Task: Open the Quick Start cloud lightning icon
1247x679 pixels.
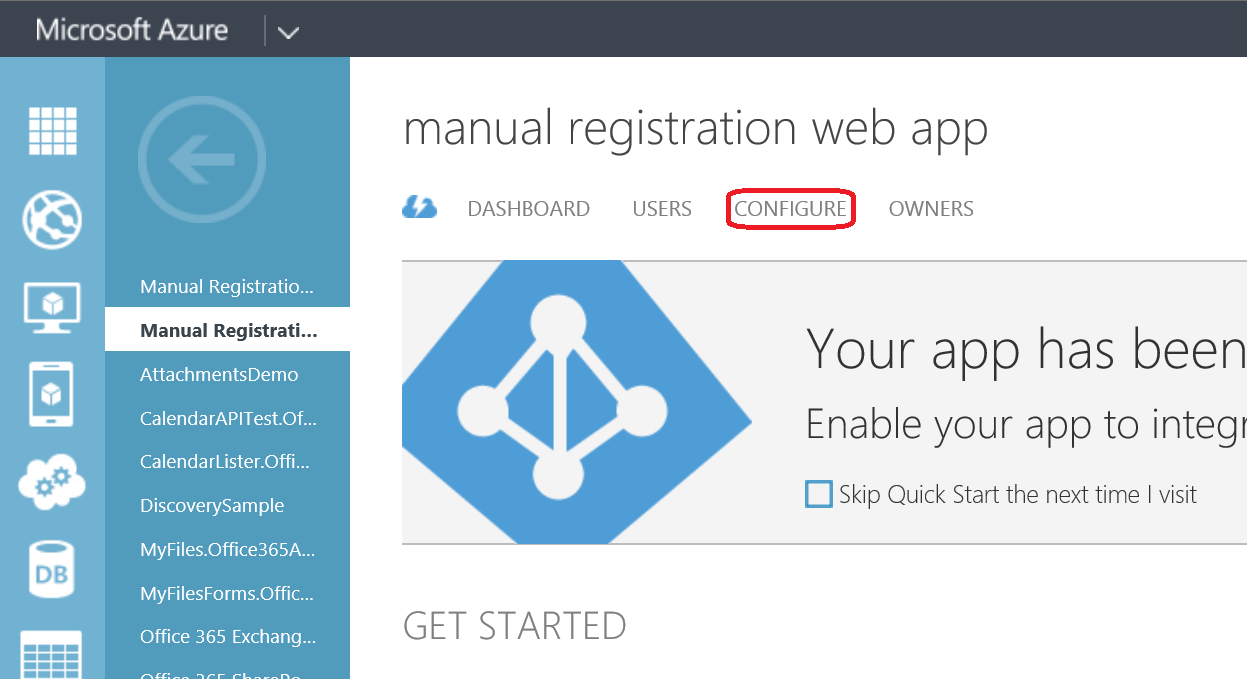Action: (419, 208)
